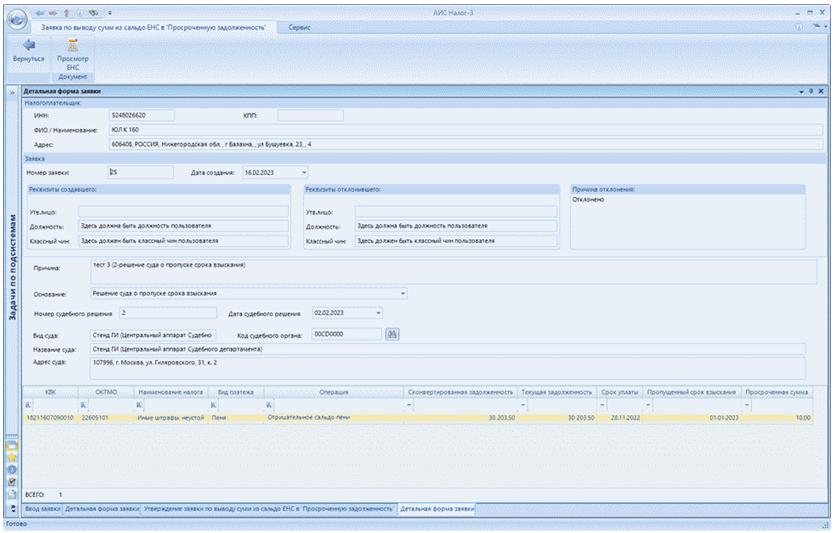Sort by Текущая задолженность column header

(x=556, y=392)
